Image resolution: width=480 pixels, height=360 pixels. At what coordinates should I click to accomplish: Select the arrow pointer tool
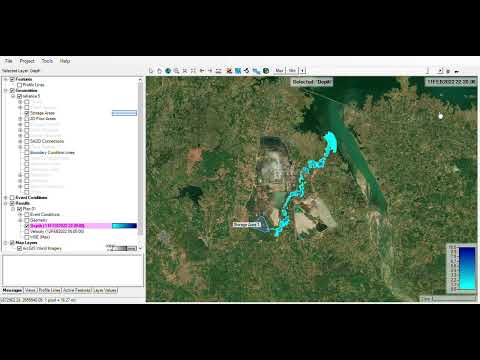click(151, 71)
